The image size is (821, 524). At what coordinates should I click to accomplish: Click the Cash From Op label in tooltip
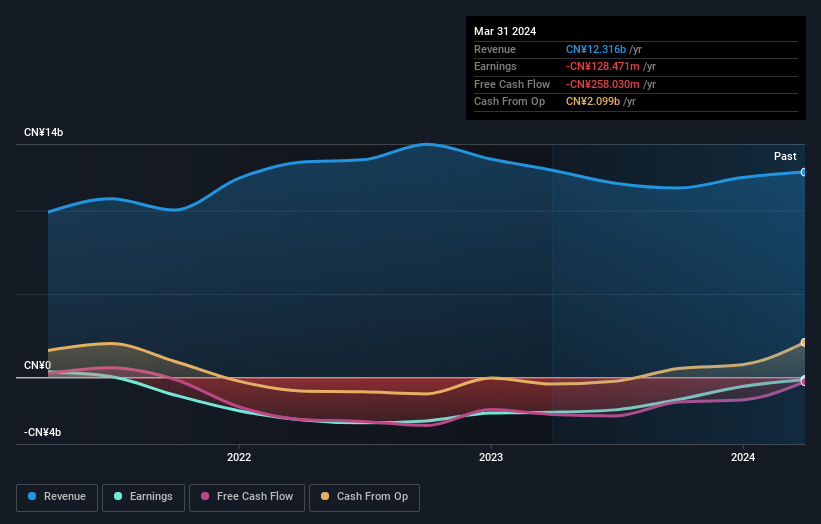509,102
